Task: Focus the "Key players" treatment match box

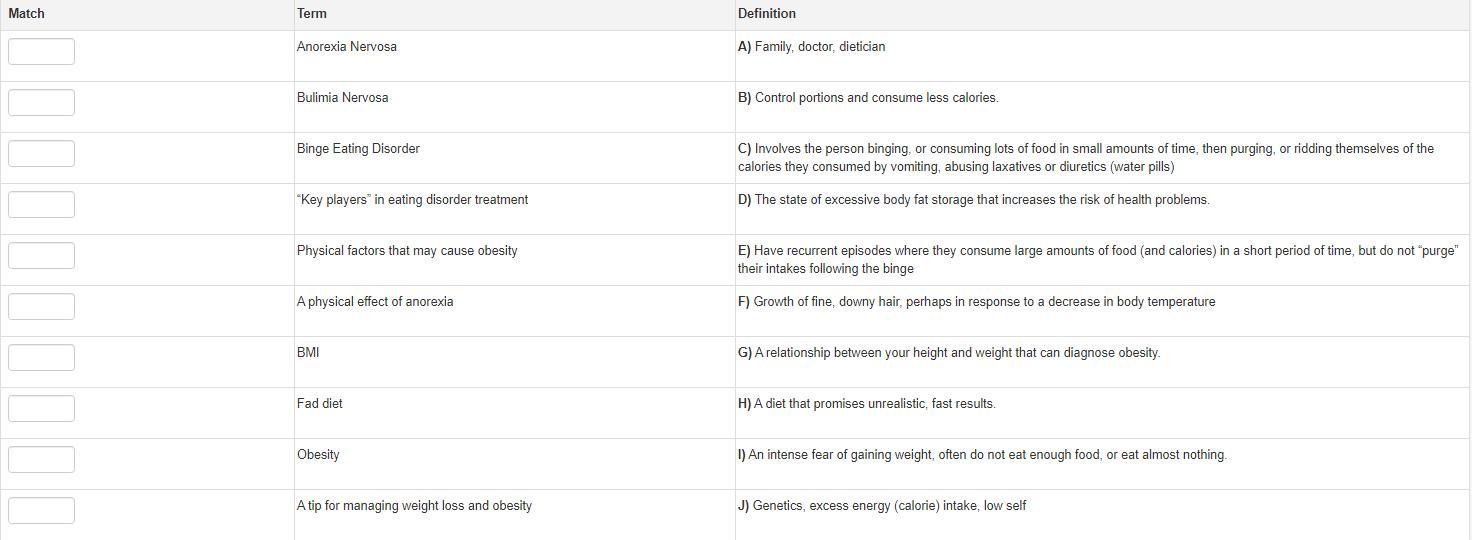Action: click(41, 204)
